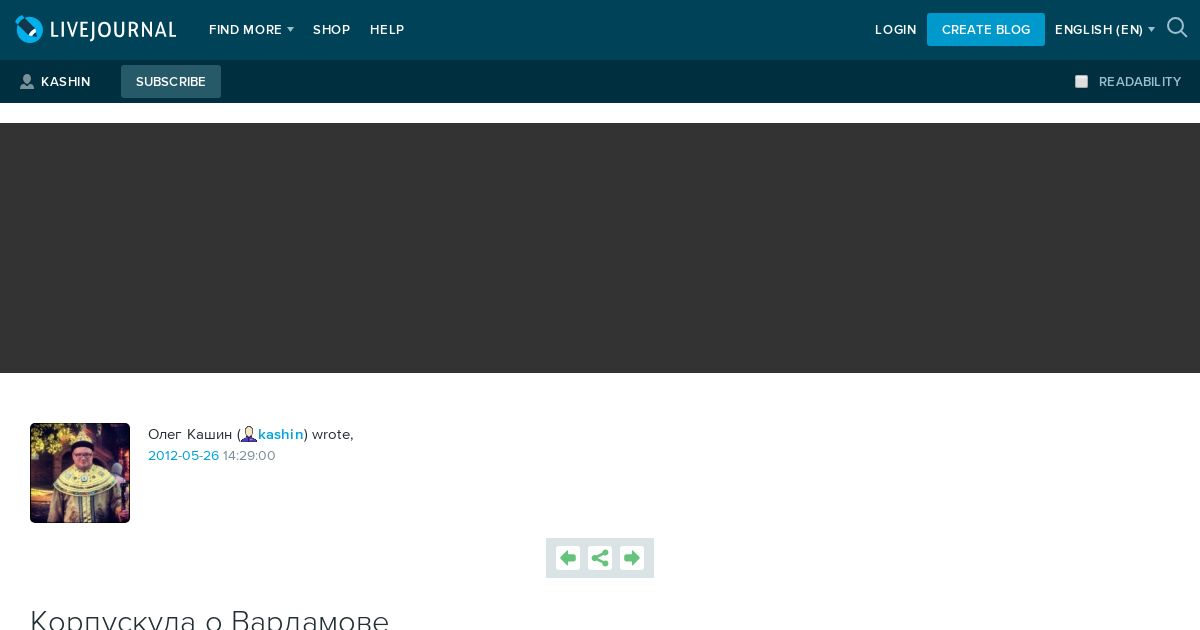
Task: Expand the Find More dropdown
Action: (251, 30)
